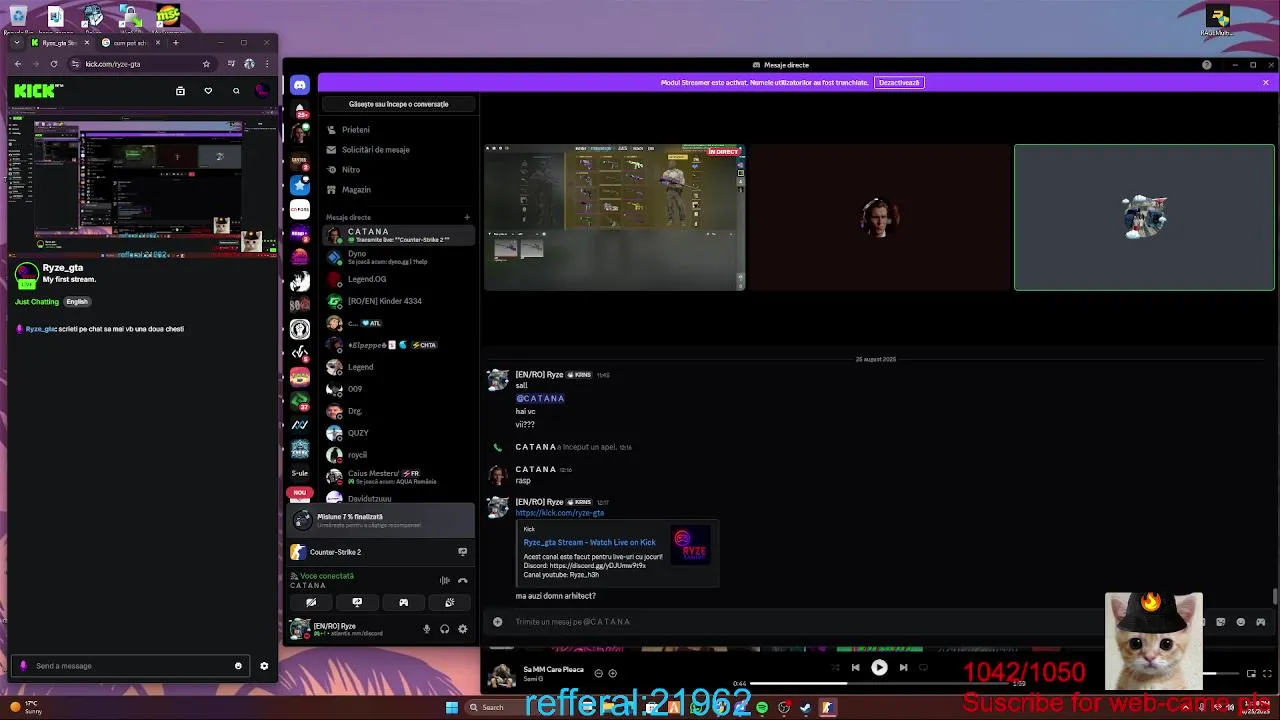Open the soundboard button in voice panel
This screenshot has height=720, width=1280.
449,602
